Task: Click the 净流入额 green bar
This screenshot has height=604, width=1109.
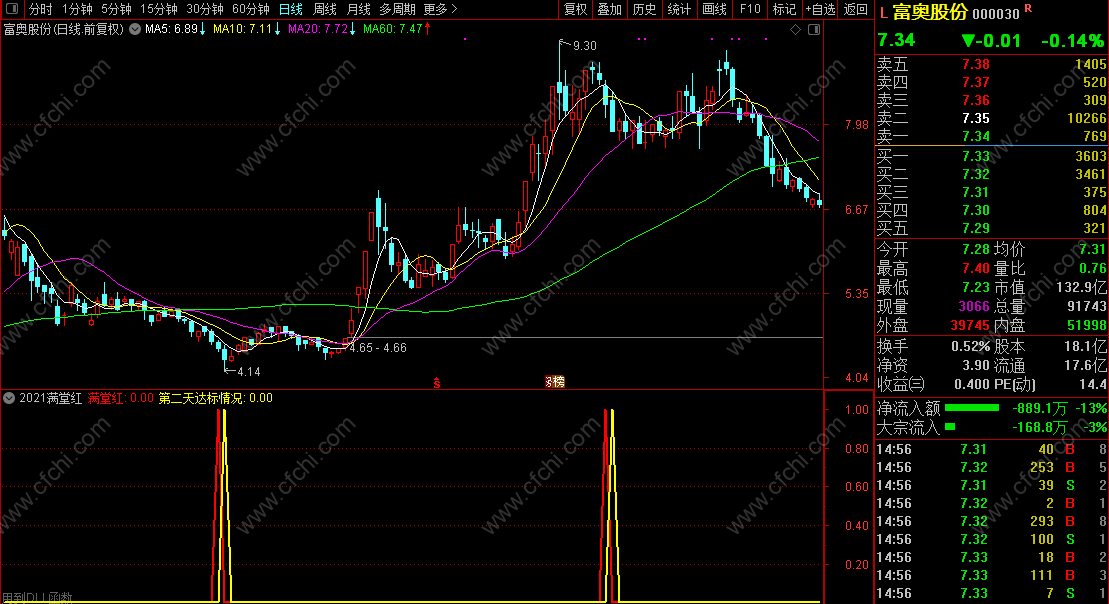Action: tap(972, 408)
